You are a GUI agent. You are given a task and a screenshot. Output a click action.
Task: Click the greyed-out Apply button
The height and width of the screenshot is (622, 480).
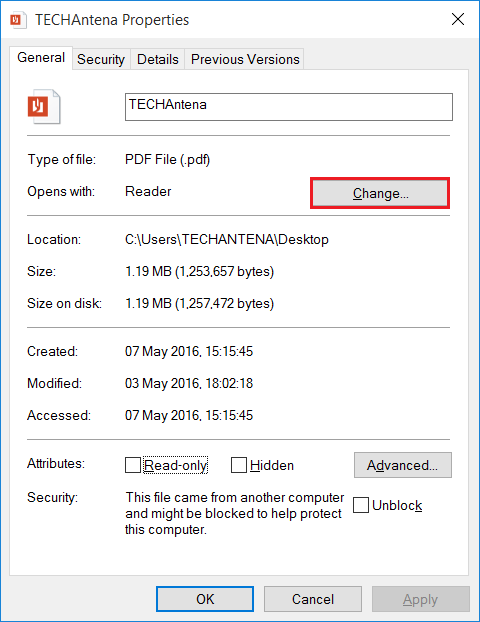(420, 599)
